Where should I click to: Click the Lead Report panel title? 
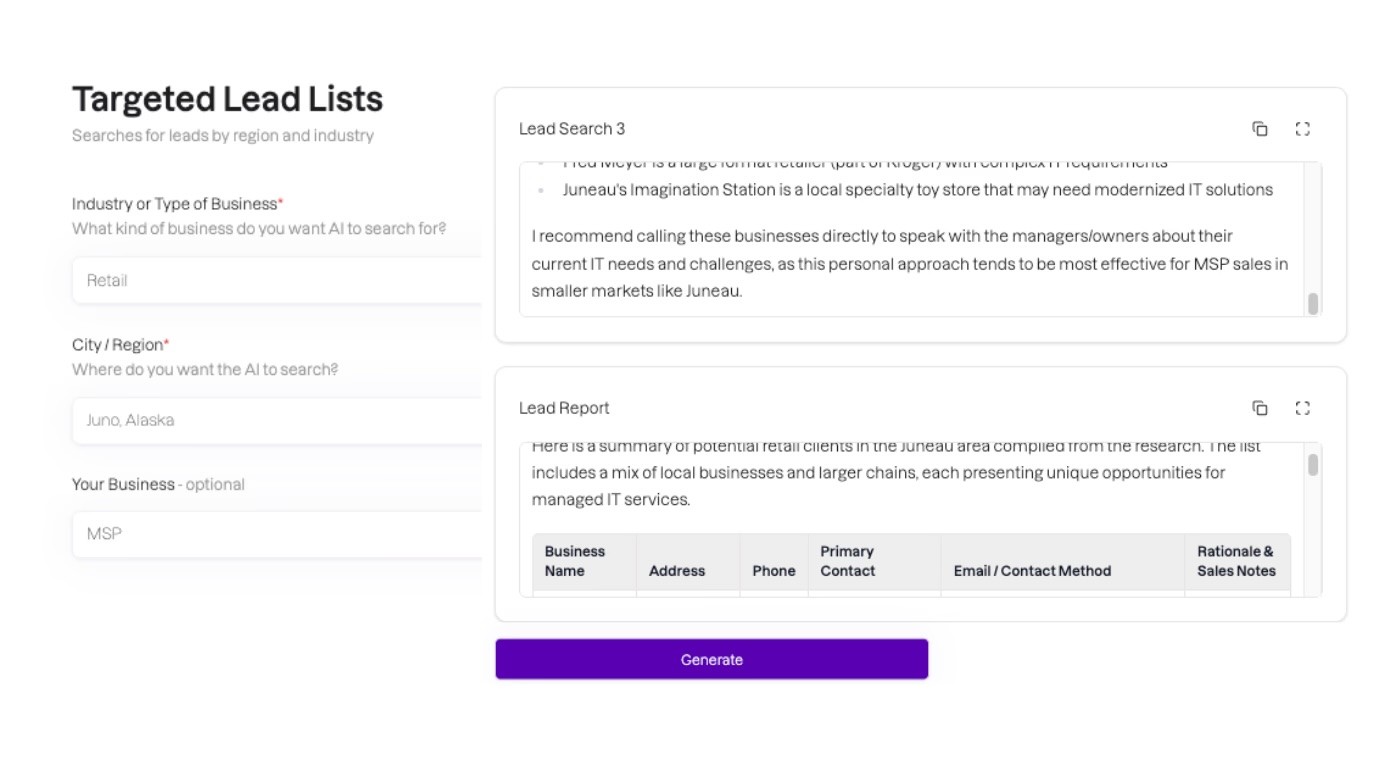point(564,408)
